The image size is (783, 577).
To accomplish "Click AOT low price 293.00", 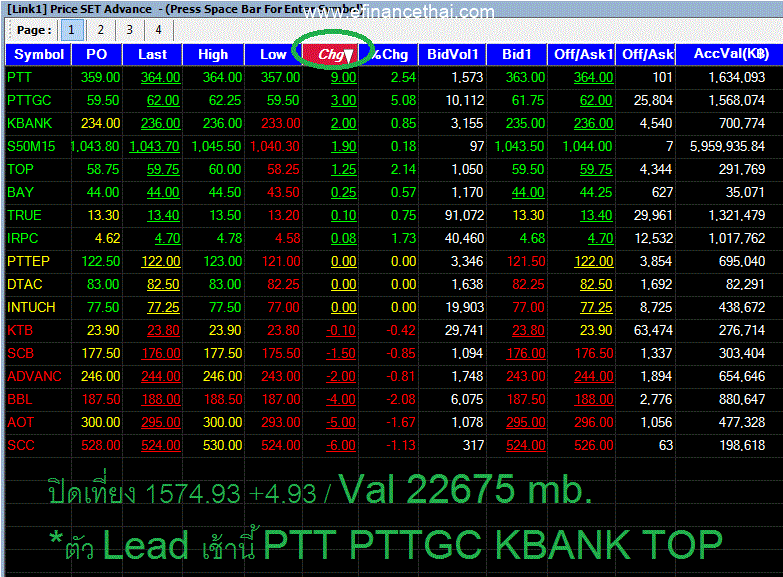I will coord(281,422).
